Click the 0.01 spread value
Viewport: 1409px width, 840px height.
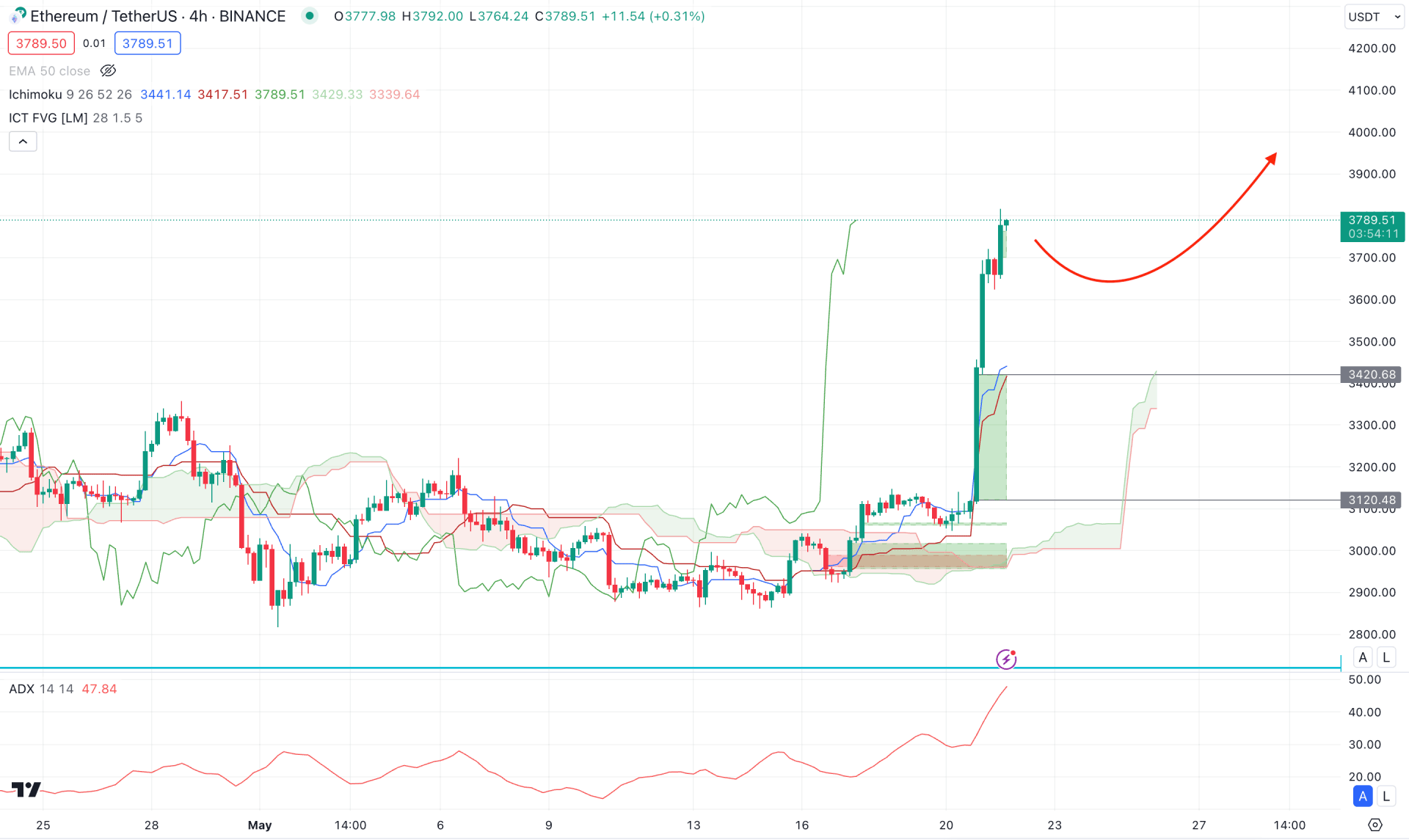[x=94, y=43]
